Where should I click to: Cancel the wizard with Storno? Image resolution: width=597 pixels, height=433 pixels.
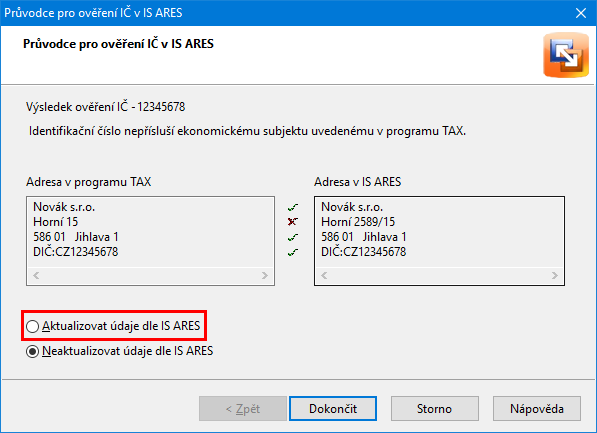434,409
